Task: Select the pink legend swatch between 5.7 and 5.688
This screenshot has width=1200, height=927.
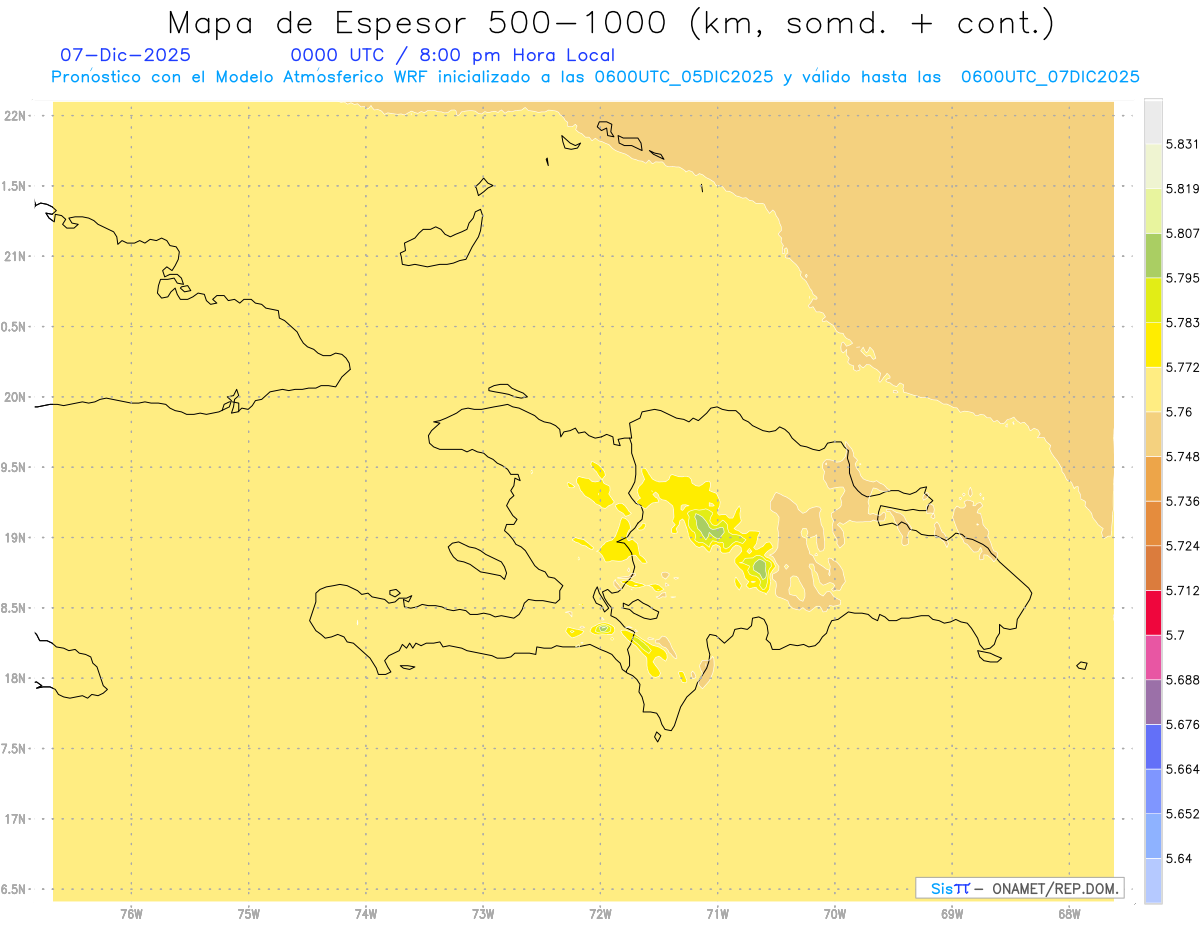Action: click(1153, 657)
